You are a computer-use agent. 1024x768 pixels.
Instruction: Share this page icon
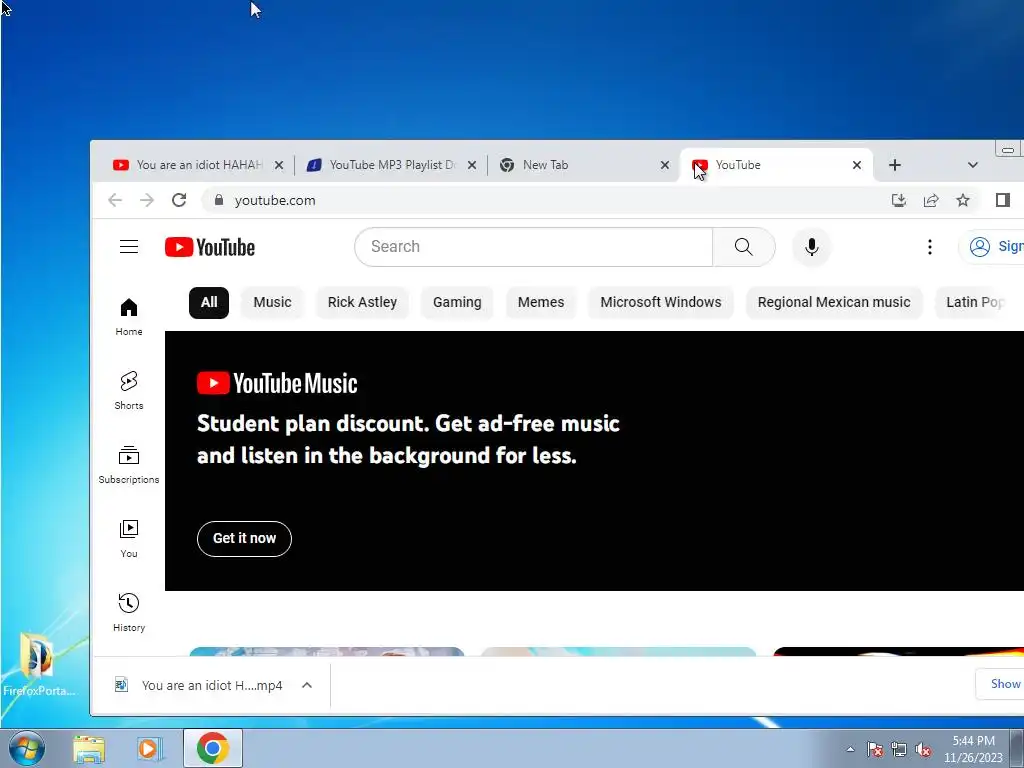(x=931, y=200)
